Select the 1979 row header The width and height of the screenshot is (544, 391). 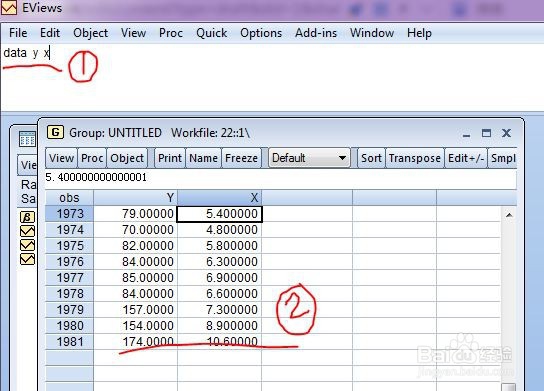[69, 309]
